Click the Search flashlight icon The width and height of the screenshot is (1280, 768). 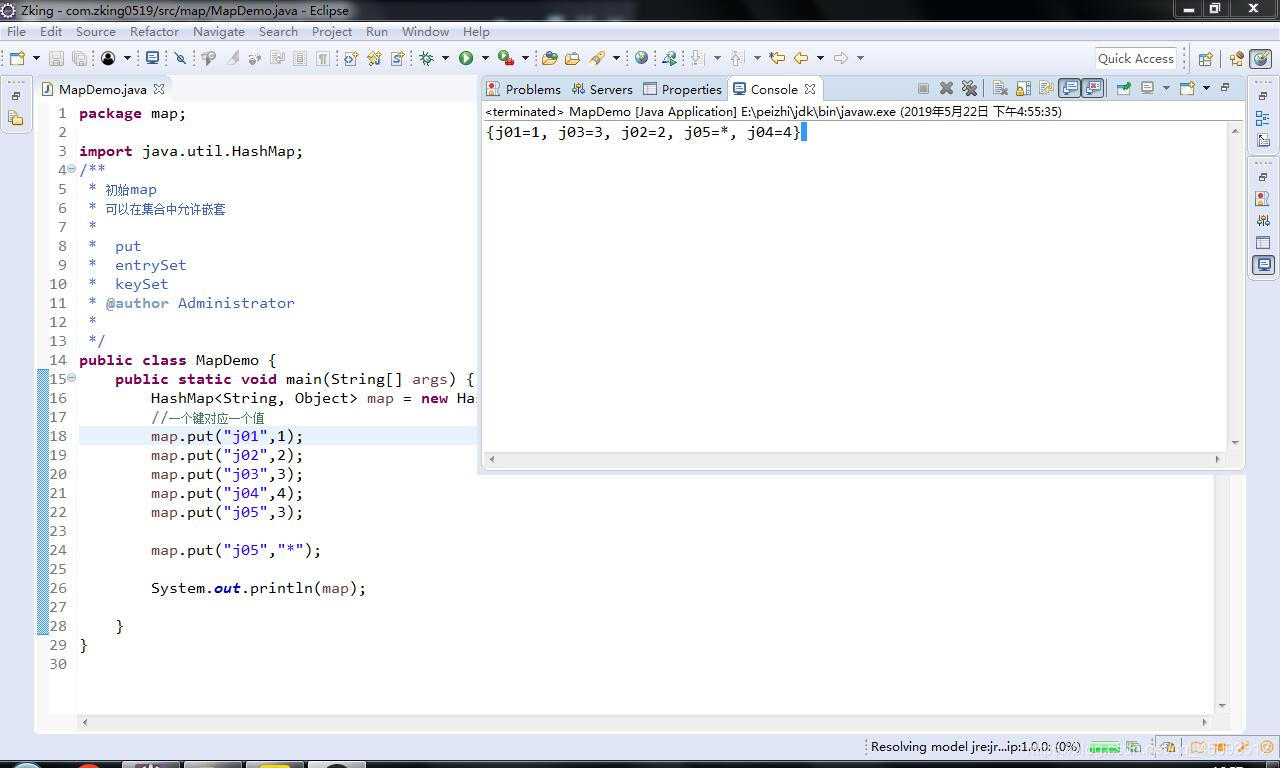click(597, 58)
